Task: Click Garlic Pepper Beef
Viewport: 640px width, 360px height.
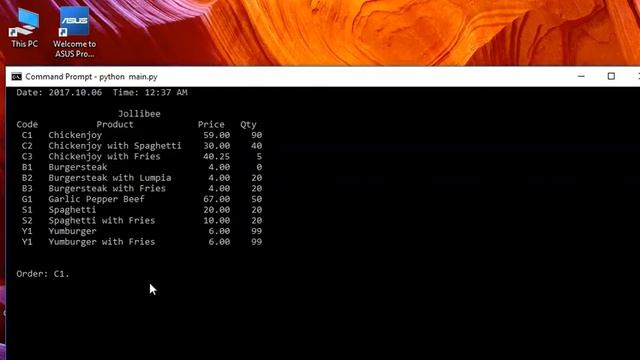Action: tap(96, 199)
